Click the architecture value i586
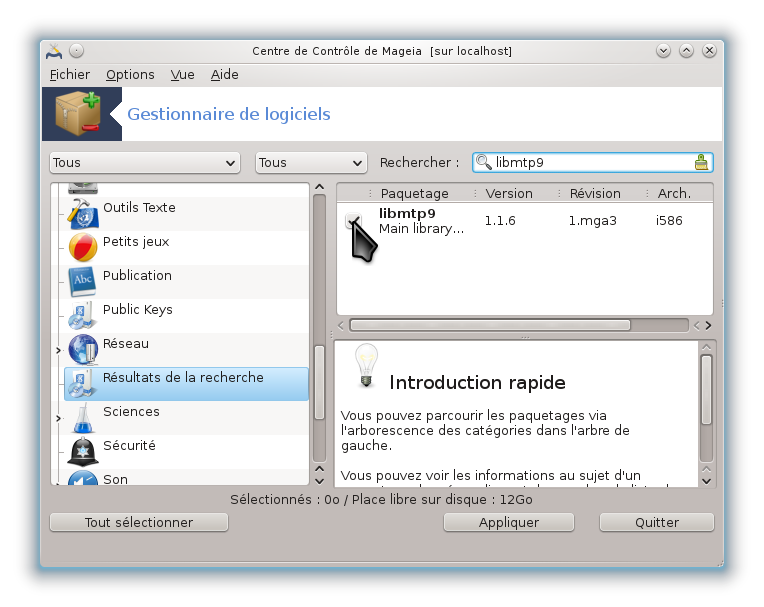The image size is (764, 607). (x=669, y=221)
